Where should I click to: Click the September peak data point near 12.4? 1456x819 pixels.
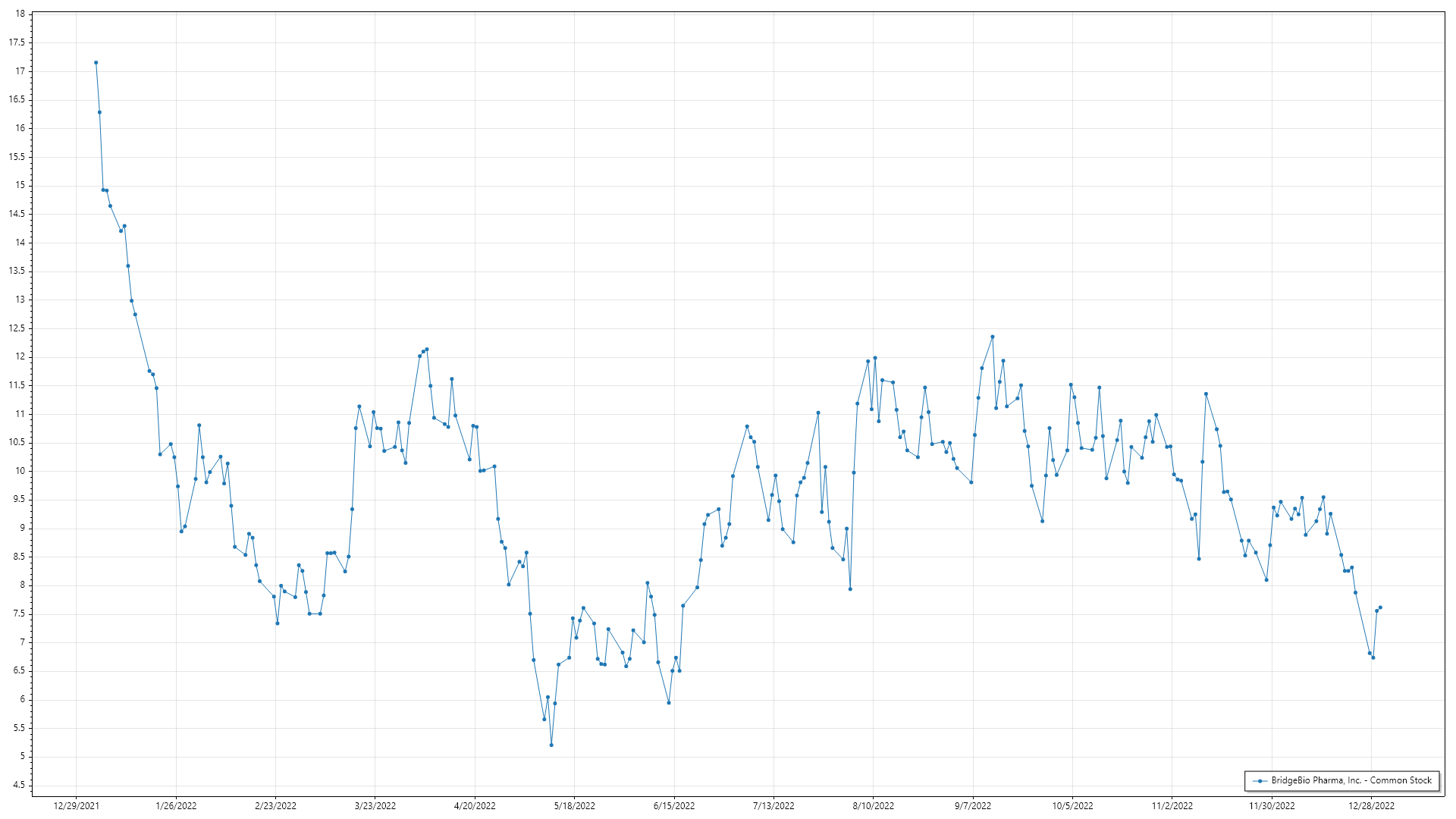(993, 337)
